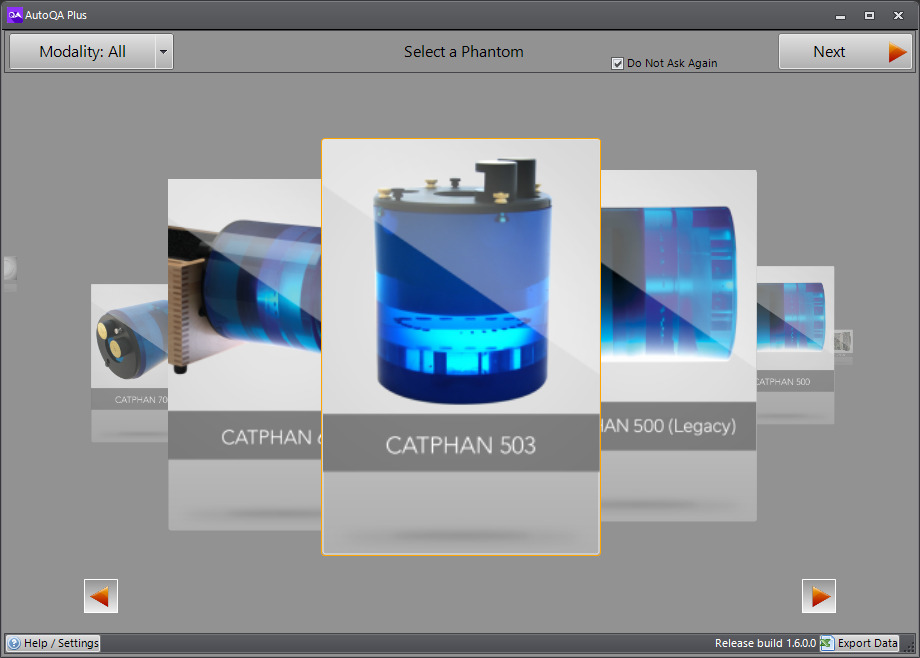Image resolution: width=920 pixels, height=658 pixels.
Task: Click the blue help question mark icon
Action: pyautogui.click(x=14, y=643)
